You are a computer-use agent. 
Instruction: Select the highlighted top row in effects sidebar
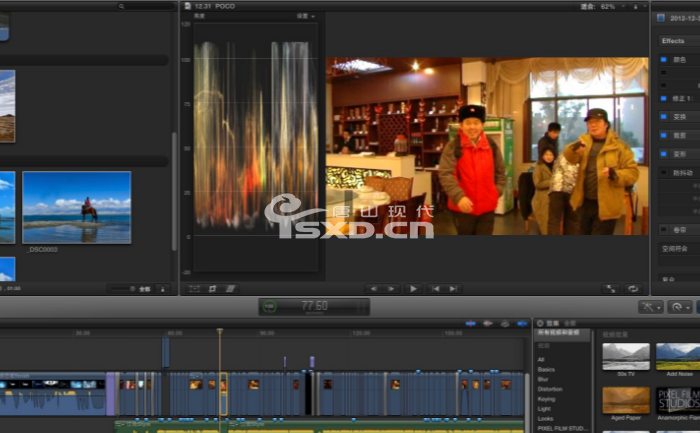[562, 335]
